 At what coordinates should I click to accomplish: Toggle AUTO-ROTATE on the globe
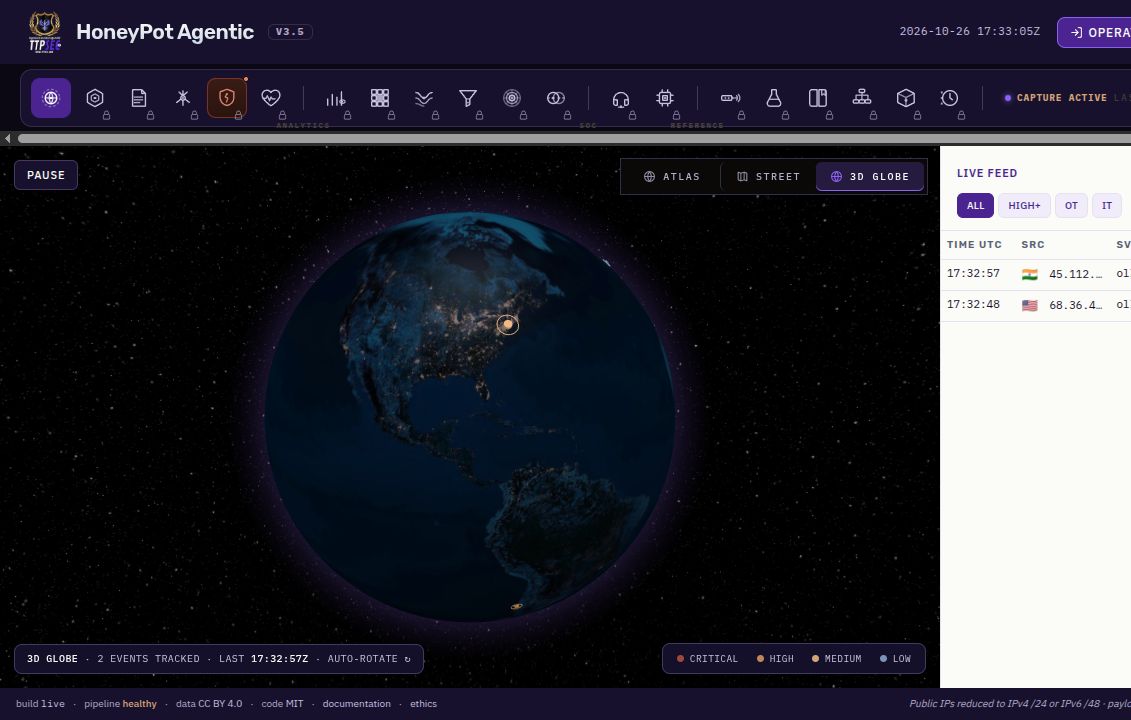[369, 659]
